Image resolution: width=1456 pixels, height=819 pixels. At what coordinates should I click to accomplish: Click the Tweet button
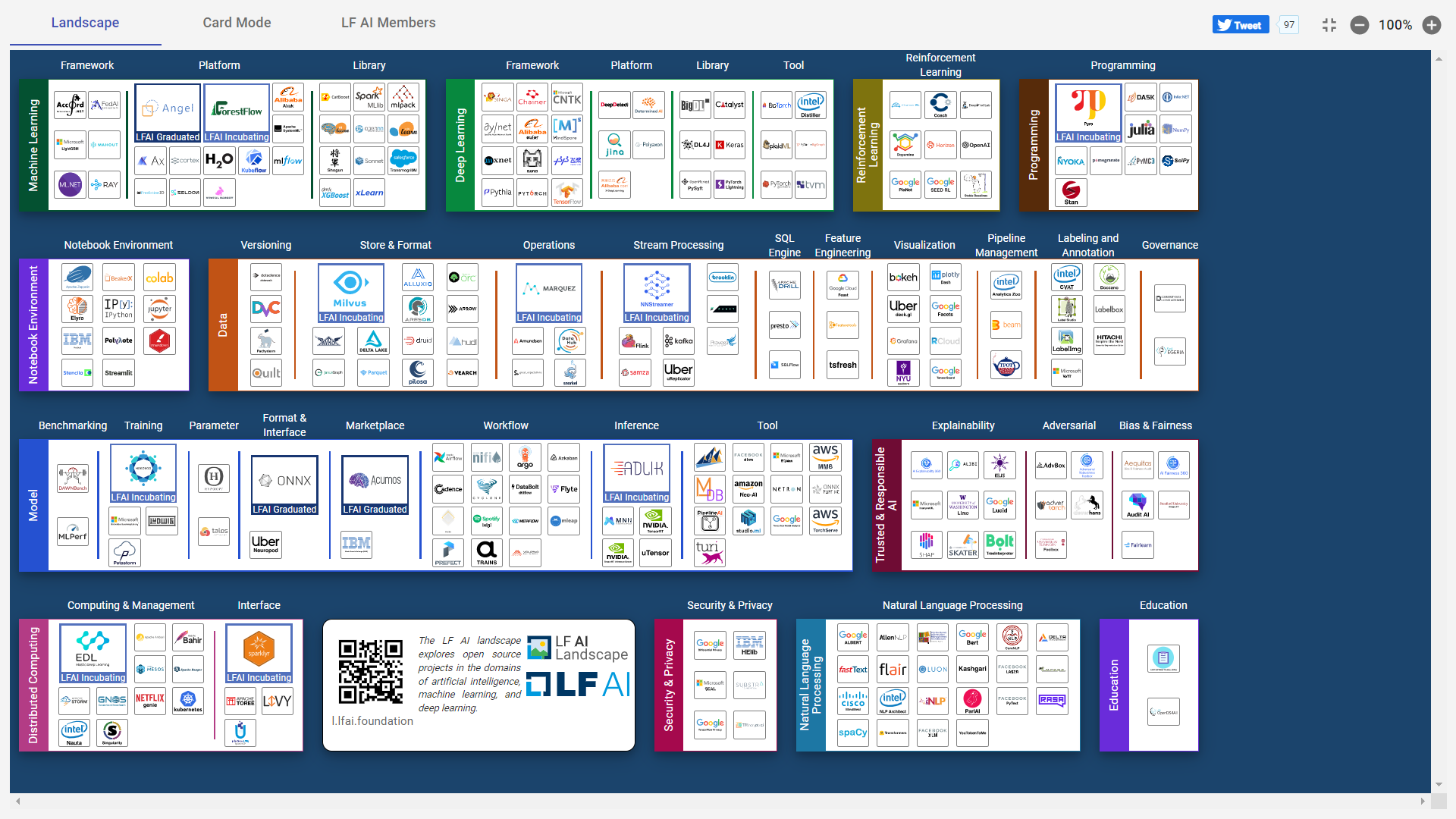point(1241,25)
